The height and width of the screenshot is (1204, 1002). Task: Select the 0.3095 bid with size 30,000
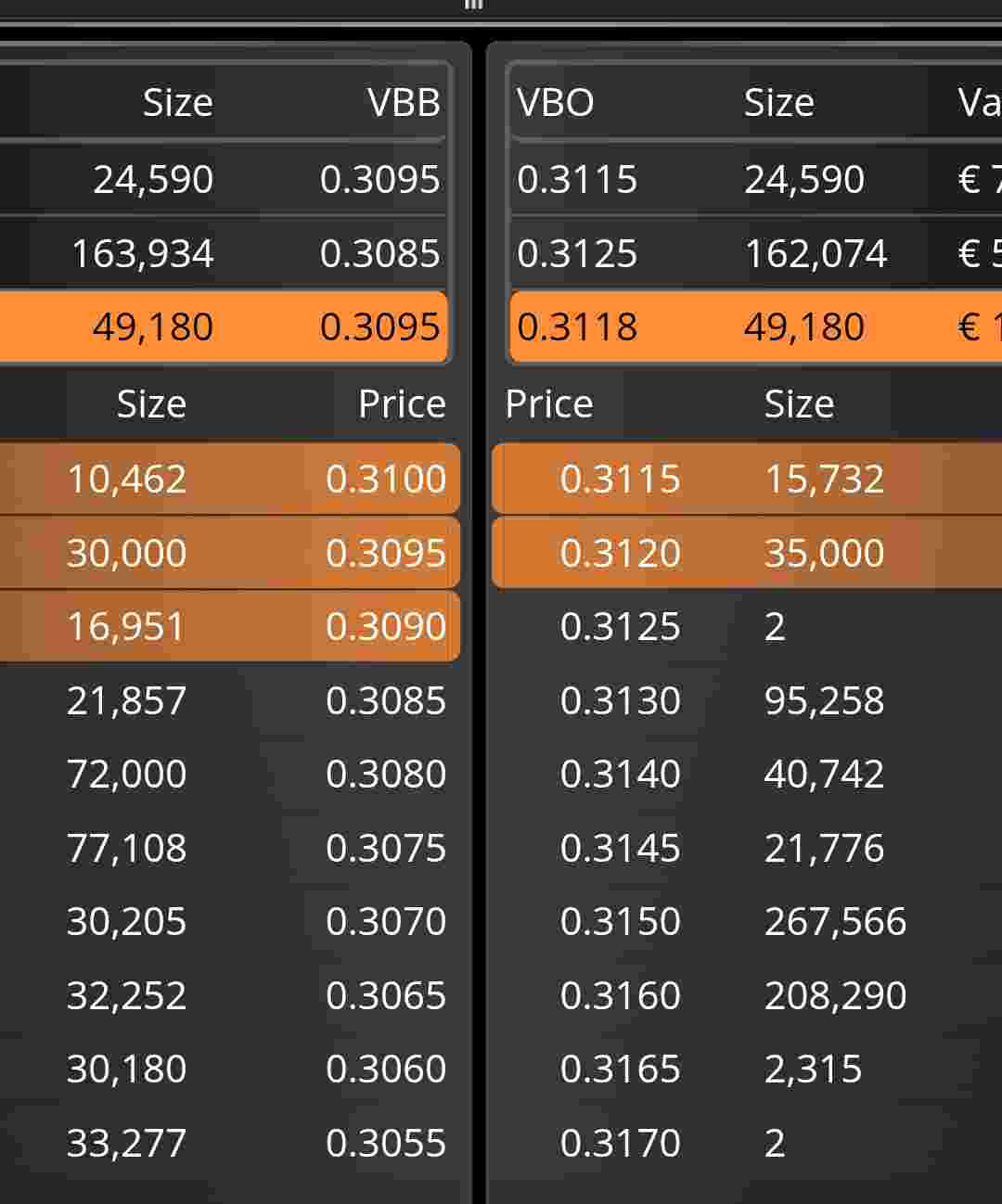(x=230, y=553)
